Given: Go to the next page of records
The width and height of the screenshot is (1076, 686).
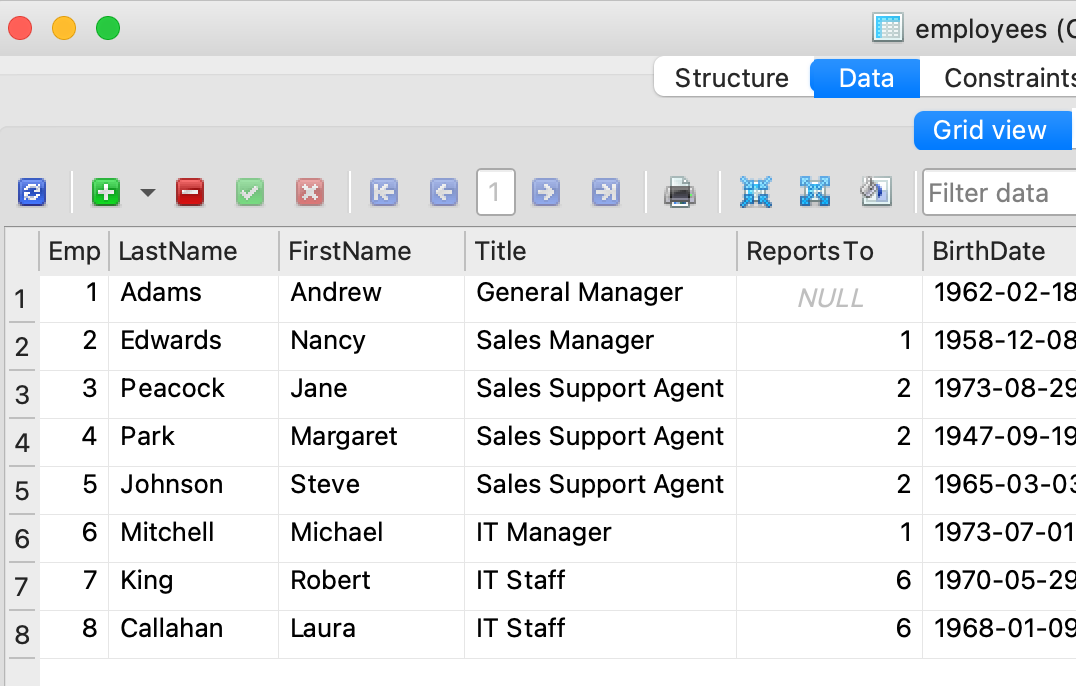Looking at the screenshot, I should (x=546, y=192).
